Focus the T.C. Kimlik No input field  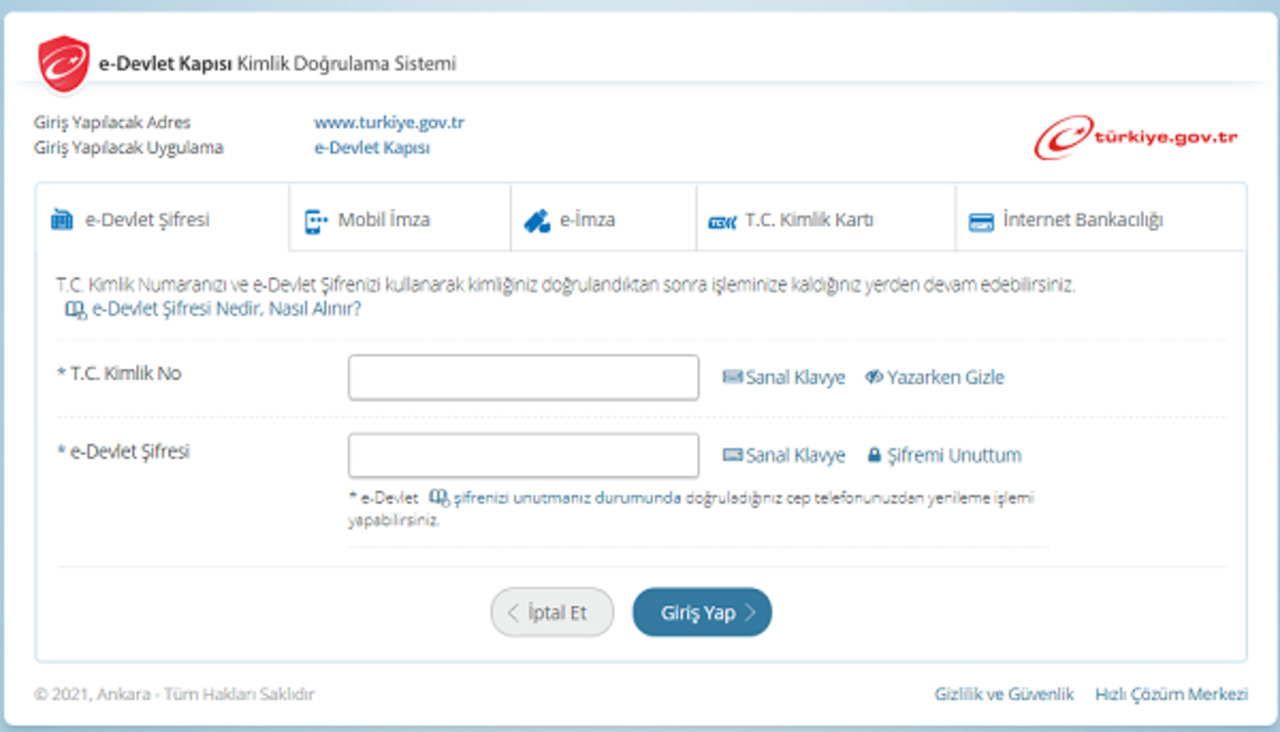(523, 377)
